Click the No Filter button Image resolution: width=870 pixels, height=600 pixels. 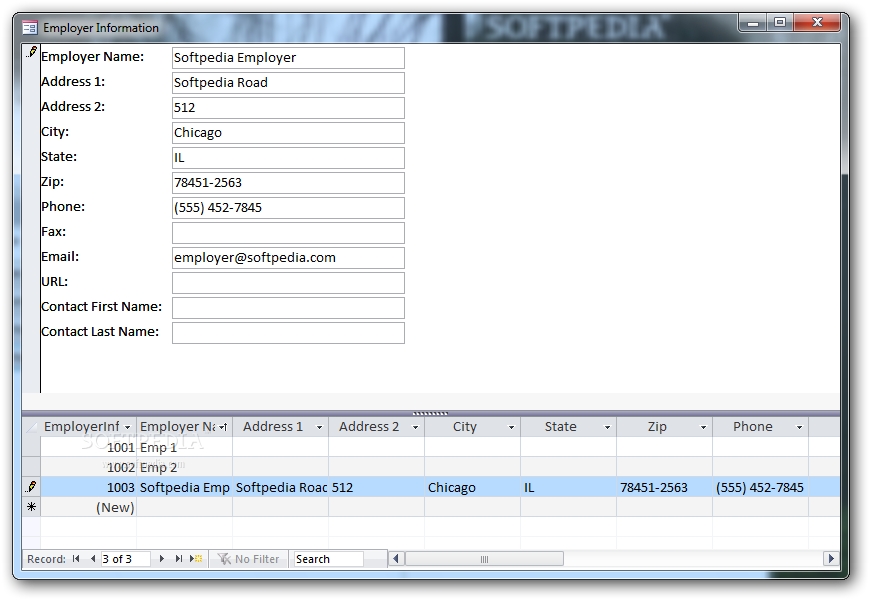point(248,559)
